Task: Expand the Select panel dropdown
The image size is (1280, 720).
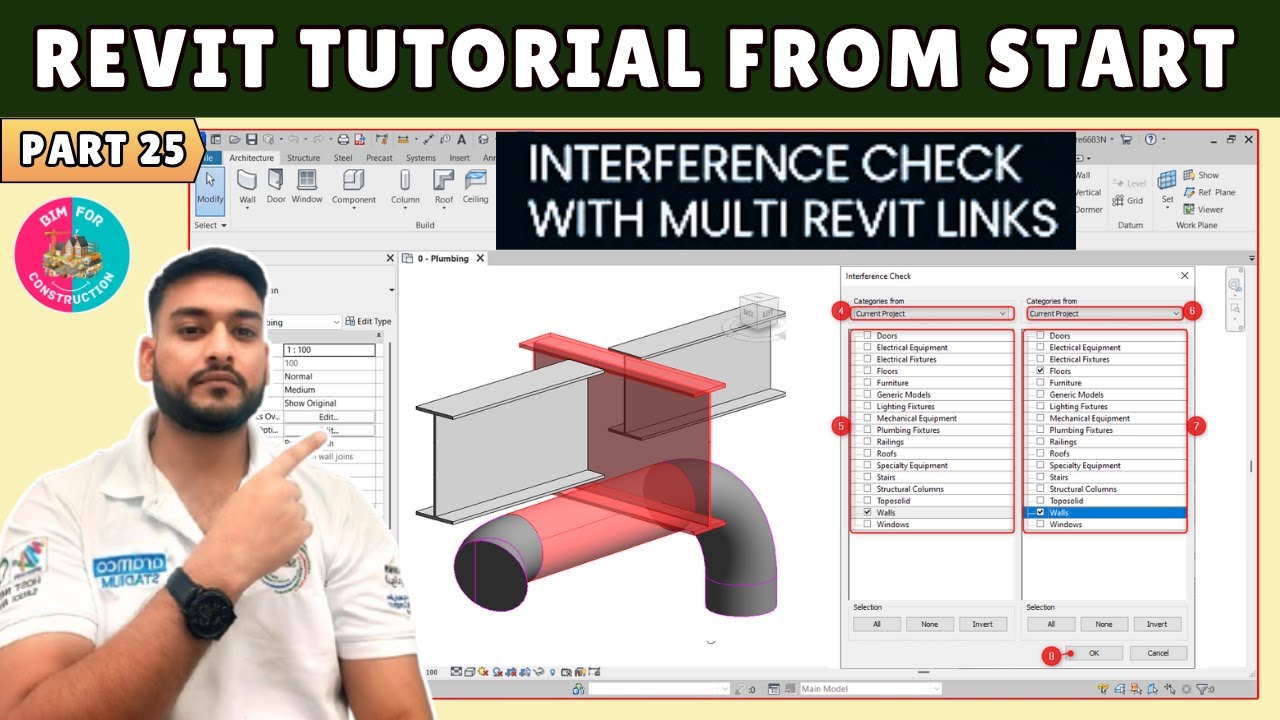Action: 210,225
